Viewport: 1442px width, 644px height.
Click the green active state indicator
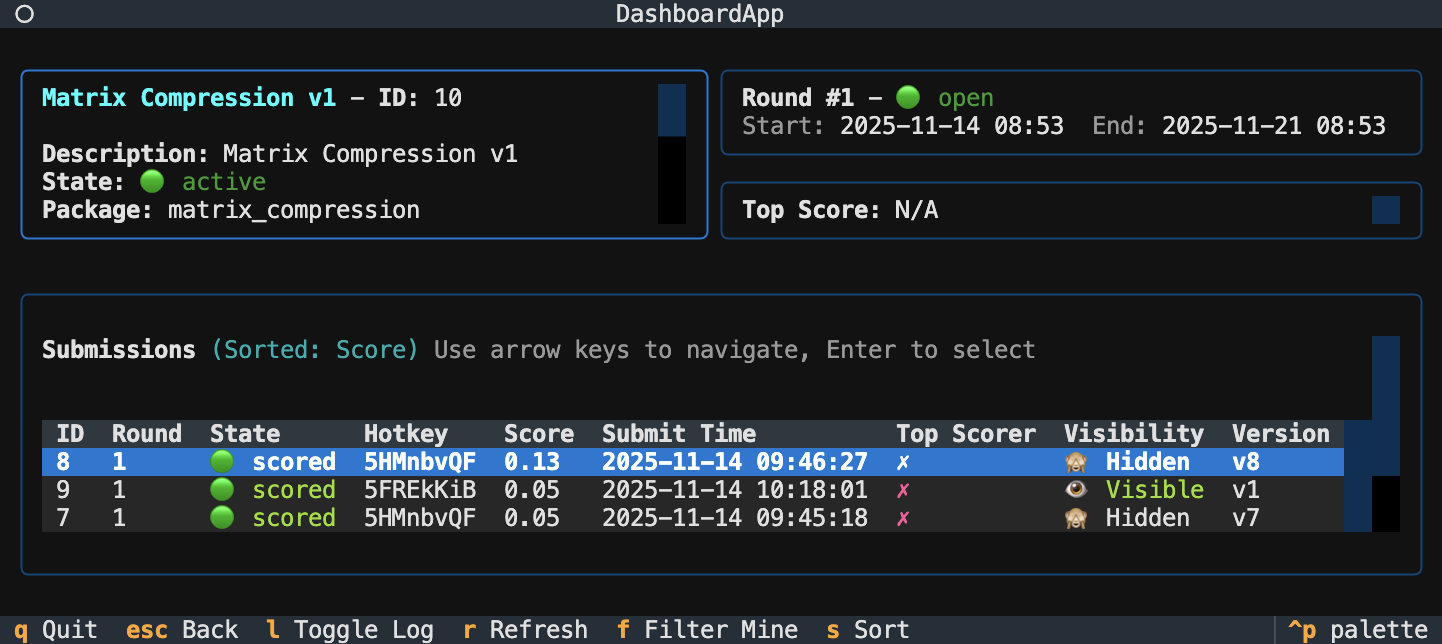[x=152, y=182]
